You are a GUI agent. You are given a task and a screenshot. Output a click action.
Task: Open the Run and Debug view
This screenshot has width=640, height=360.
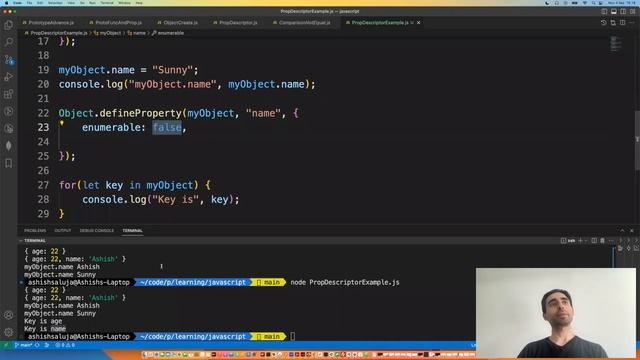[x=9, y=77]
